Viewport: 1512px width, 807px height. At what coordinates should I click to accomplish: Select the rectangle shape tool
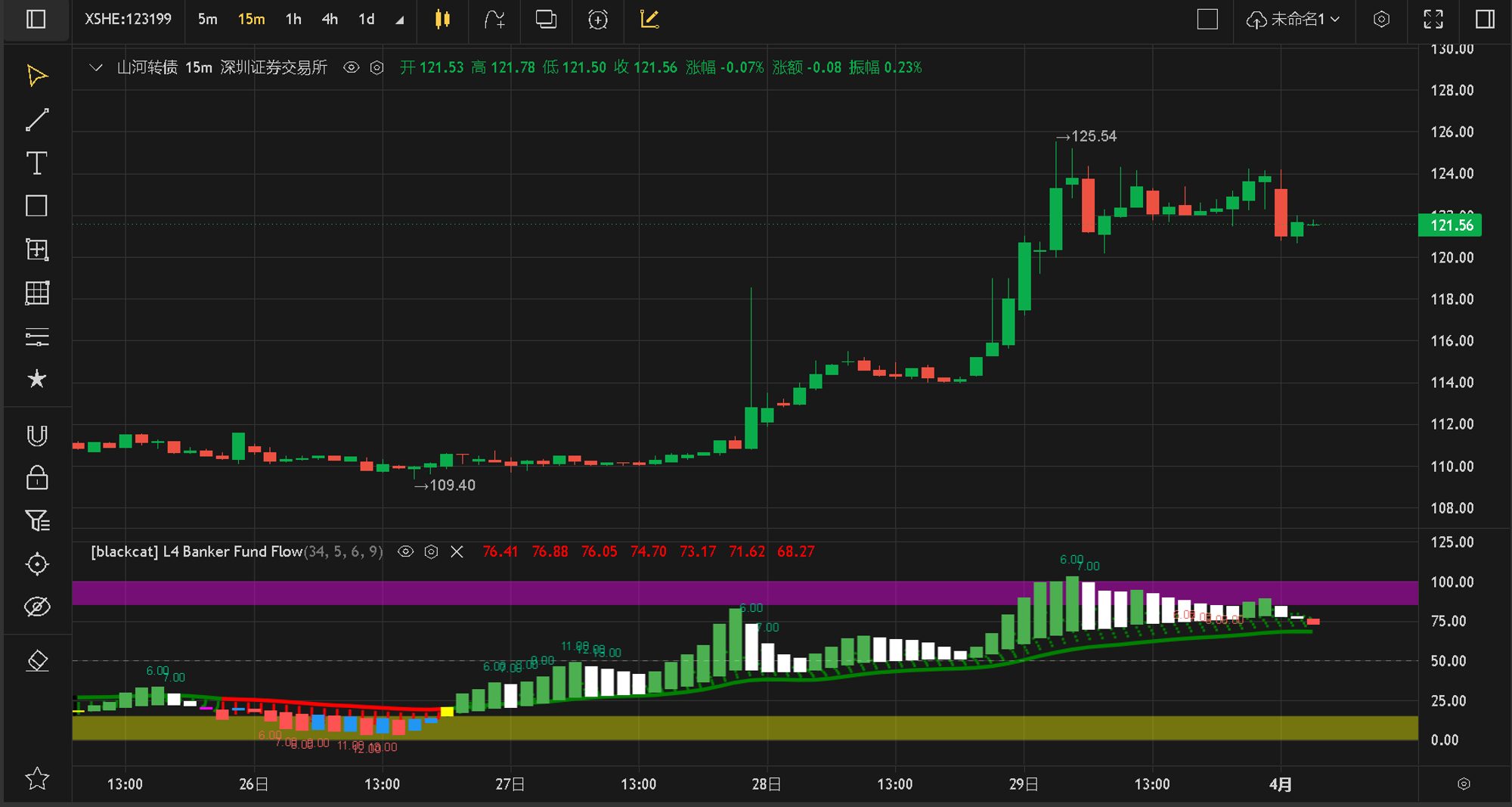click(36, 206)
